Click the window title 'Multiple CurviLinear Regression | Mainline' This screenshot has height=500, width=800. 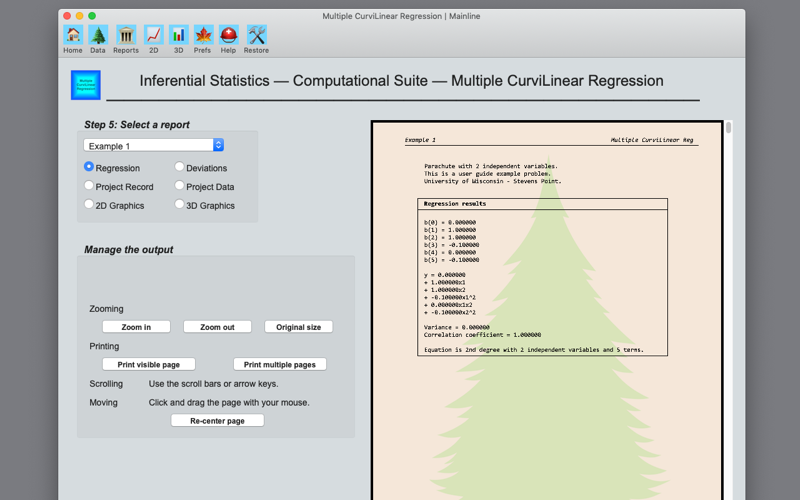click(x=401, y=16)
